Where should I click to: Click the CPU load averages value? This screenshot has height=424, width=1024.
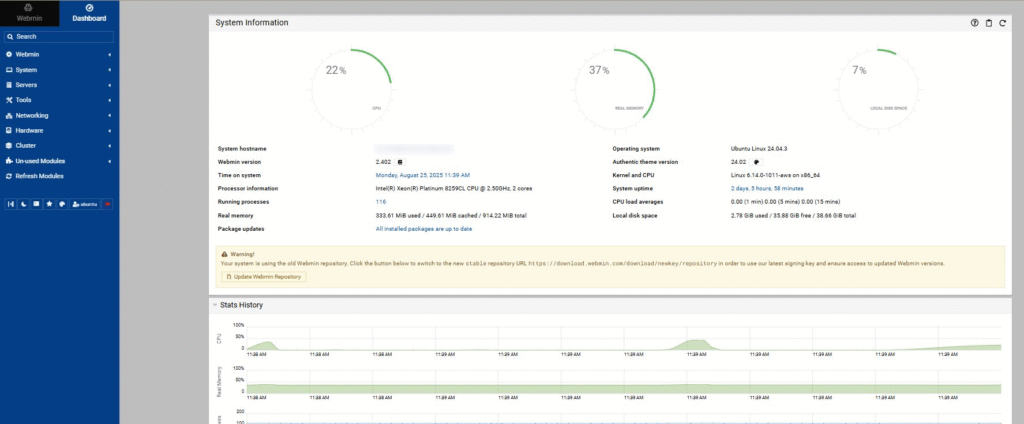pos(786,202)
